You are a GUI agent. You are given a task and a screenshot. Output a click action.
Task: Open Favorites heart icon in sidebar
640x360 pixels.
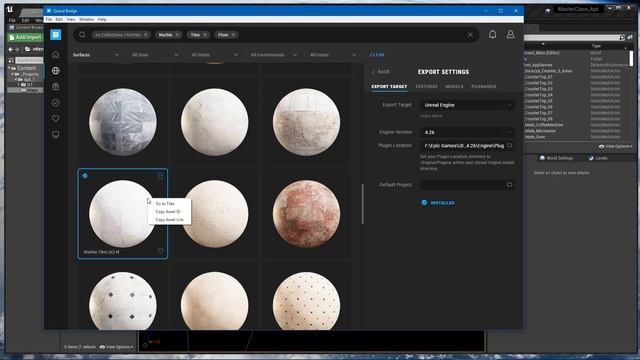[56, 118]
